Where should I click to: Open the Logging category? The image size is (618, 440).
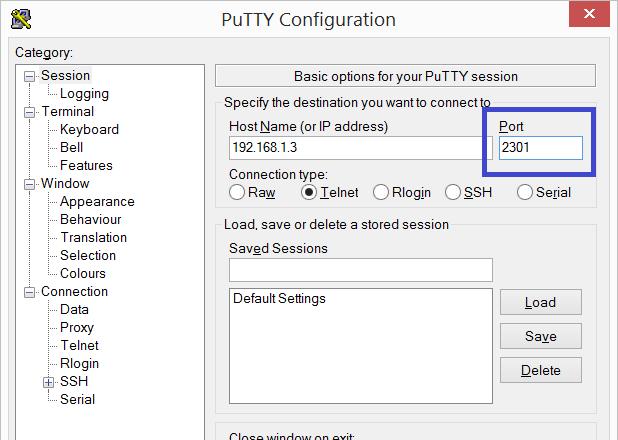click(x=84, y=94)
